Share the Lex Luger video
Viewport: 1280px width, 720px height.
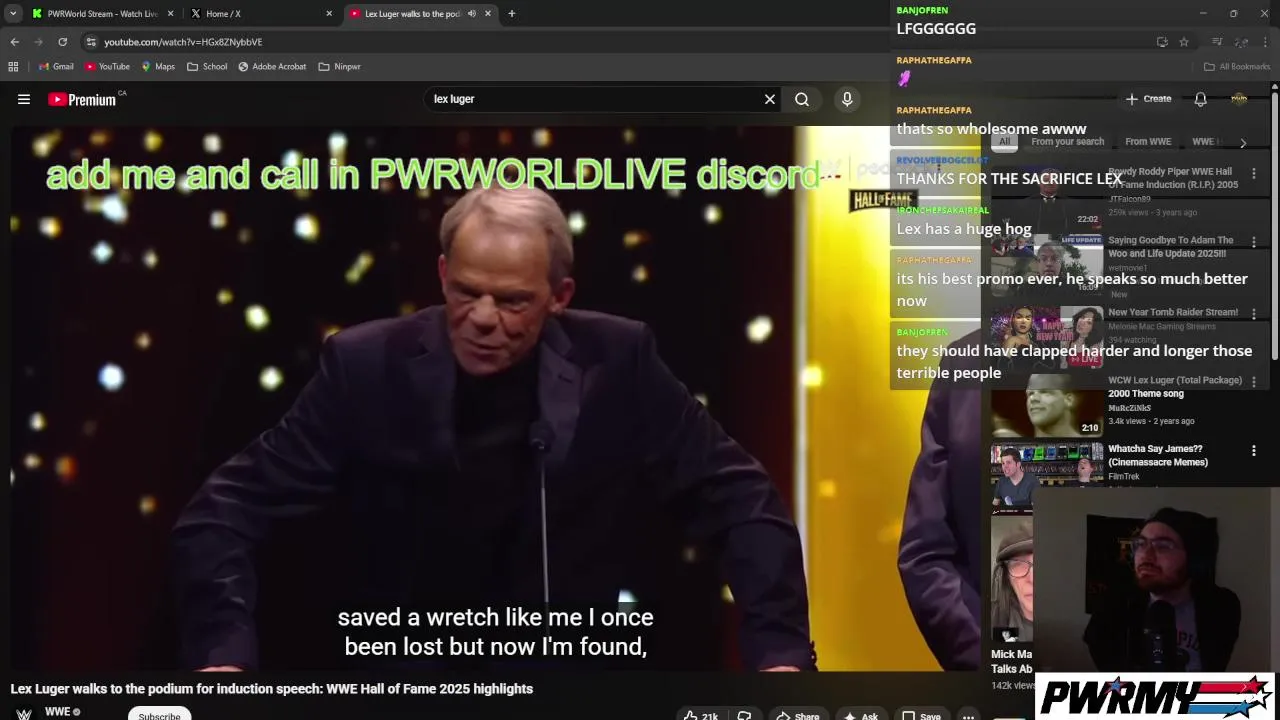pyautogui.click(x=798, y=716)
